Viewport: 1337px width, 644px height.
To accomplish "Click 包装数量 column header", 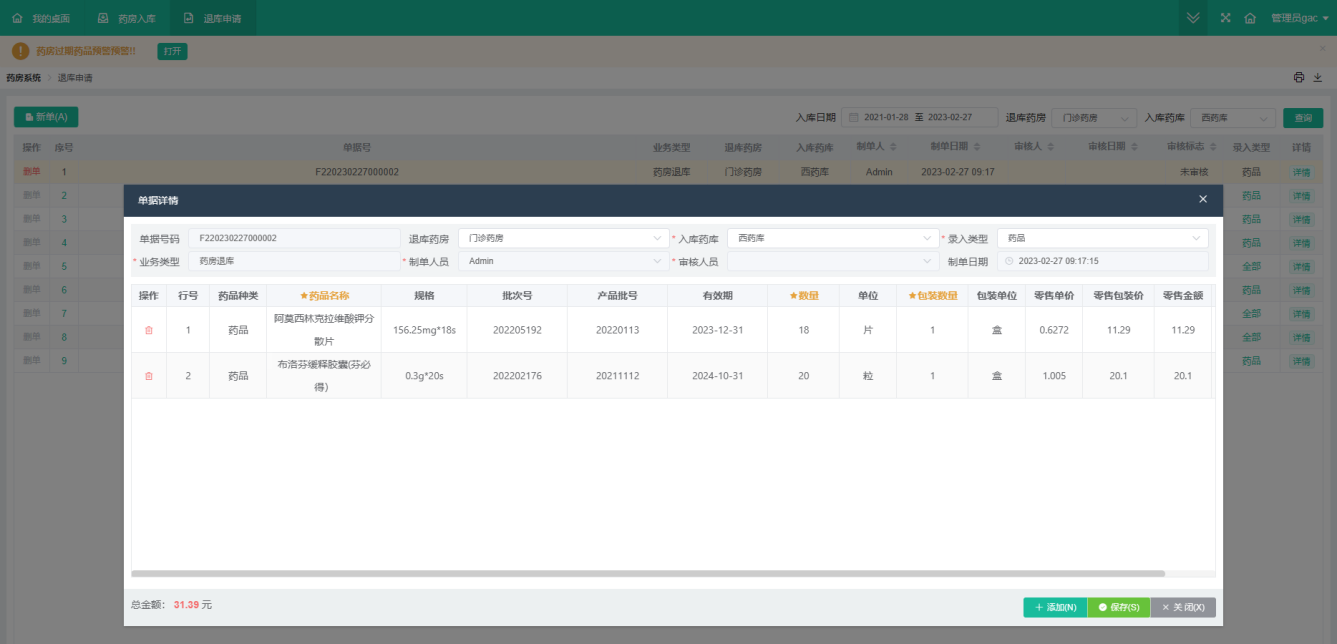I will [x=932, y=296].
